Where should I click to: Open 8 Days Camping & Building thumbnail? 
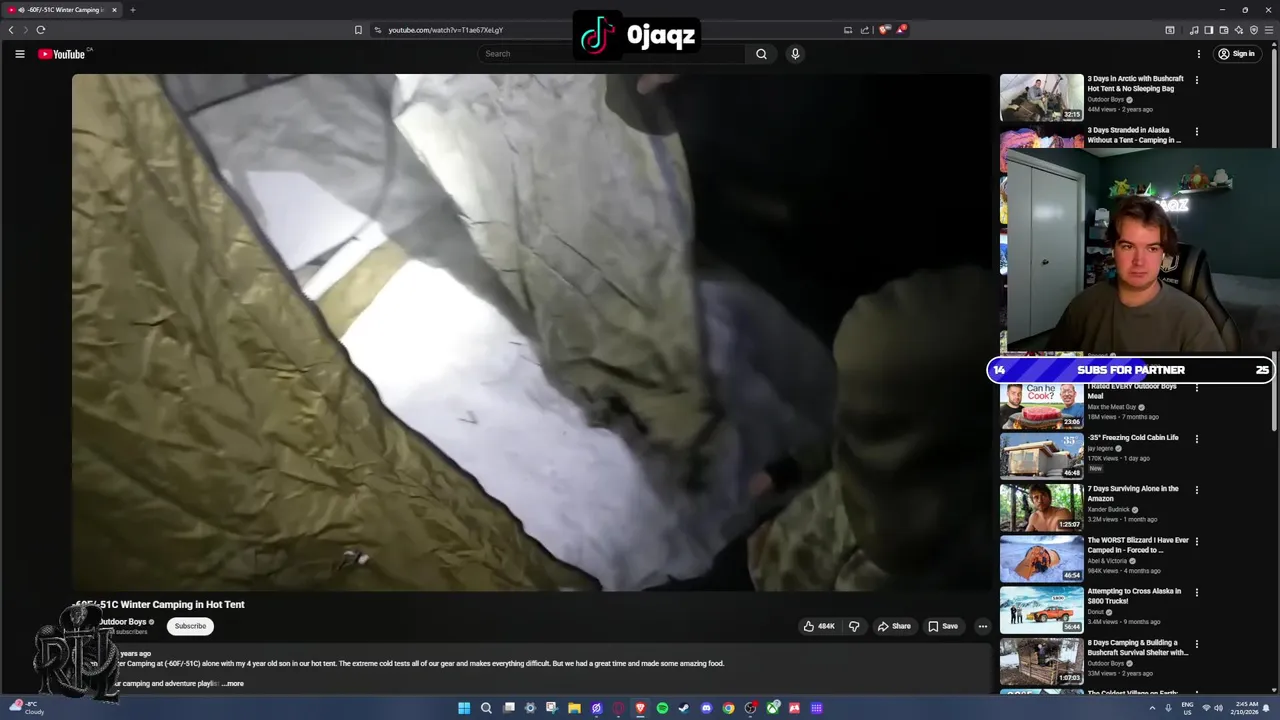(x=1042, y=661)
